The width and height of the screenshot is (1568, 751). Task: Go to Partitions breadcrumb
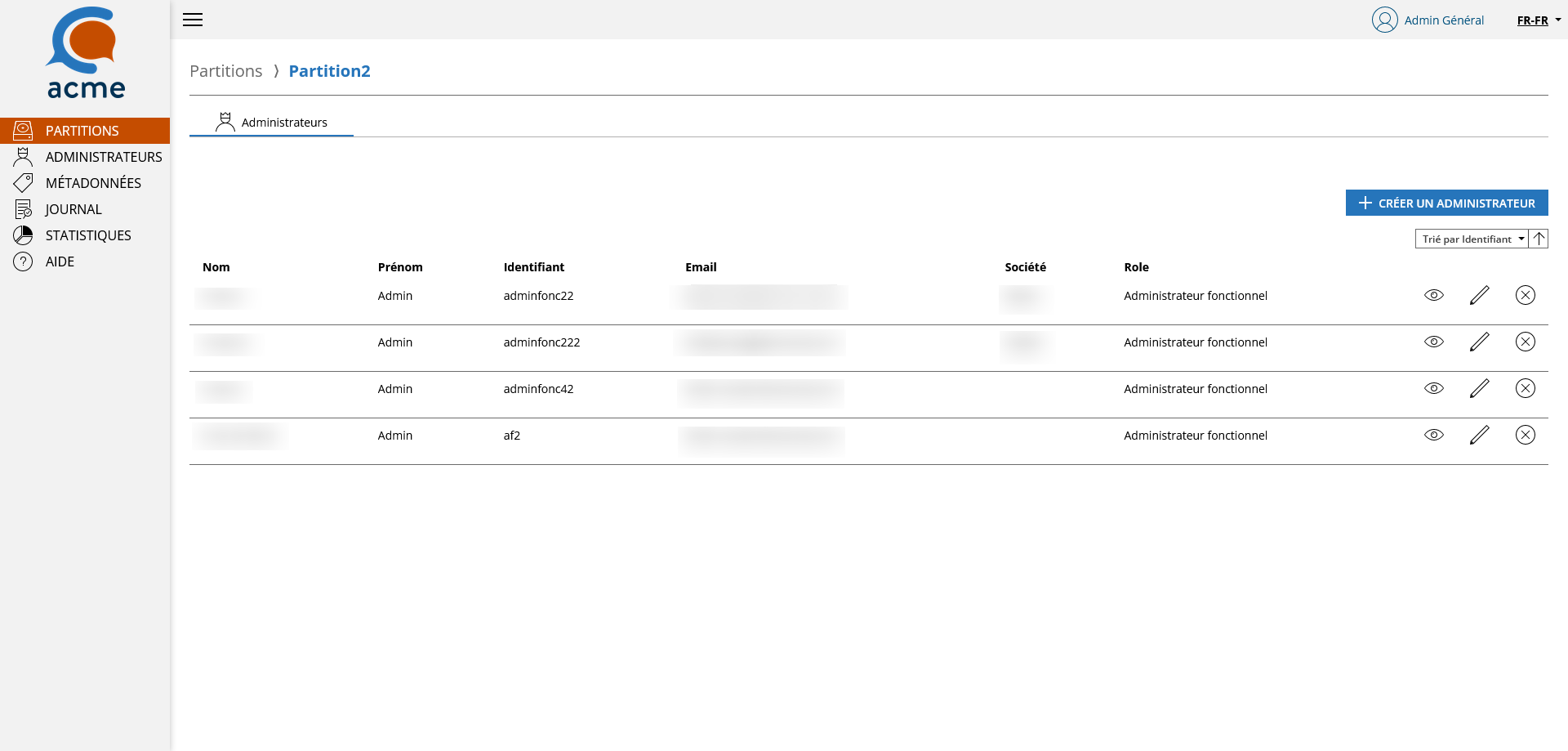click(x=226, y=71)
